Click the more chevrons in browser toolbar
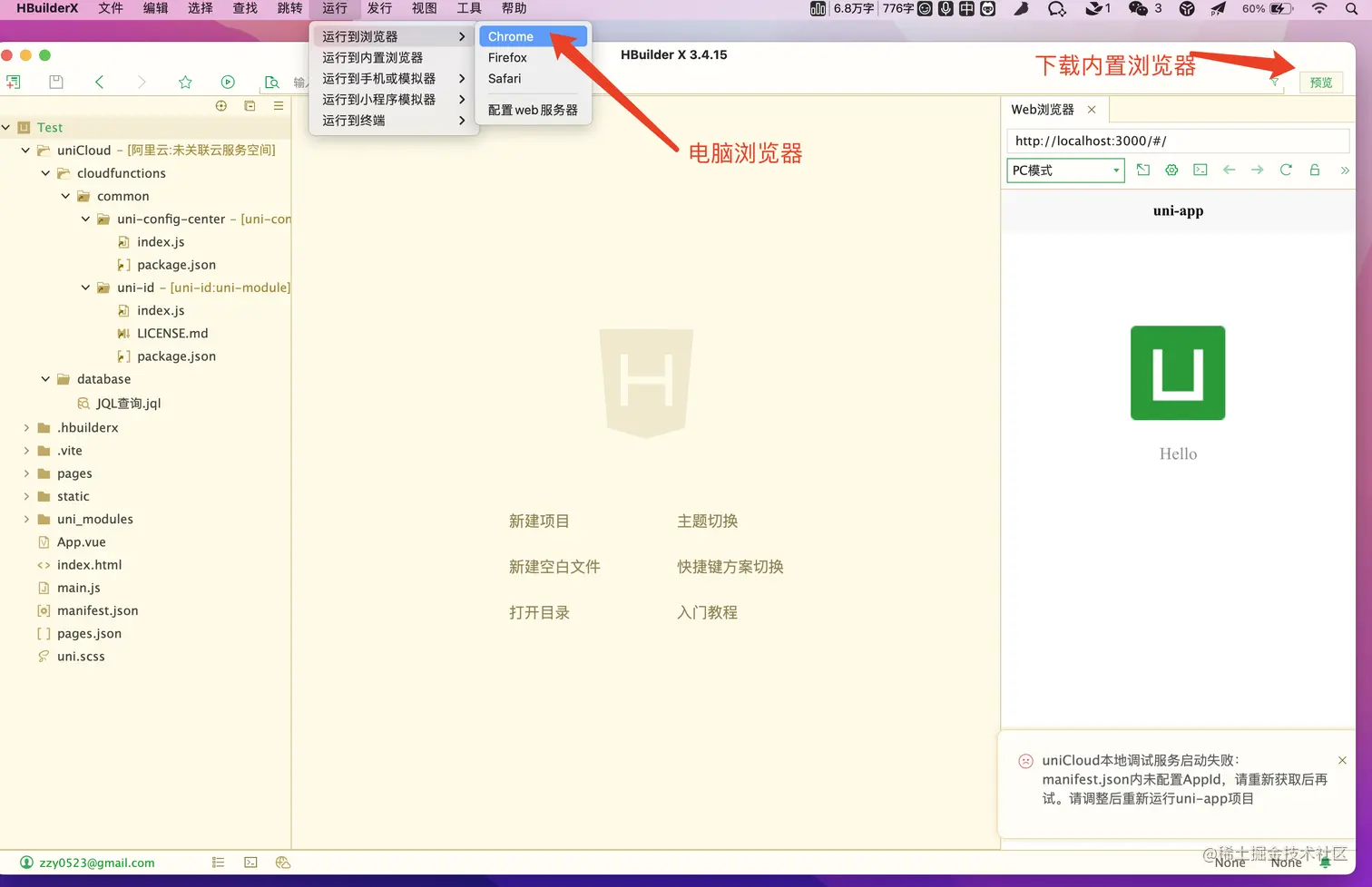The height and width of the screenshot is (887, 1372). pyautogui.click(x=1345, y=170)
